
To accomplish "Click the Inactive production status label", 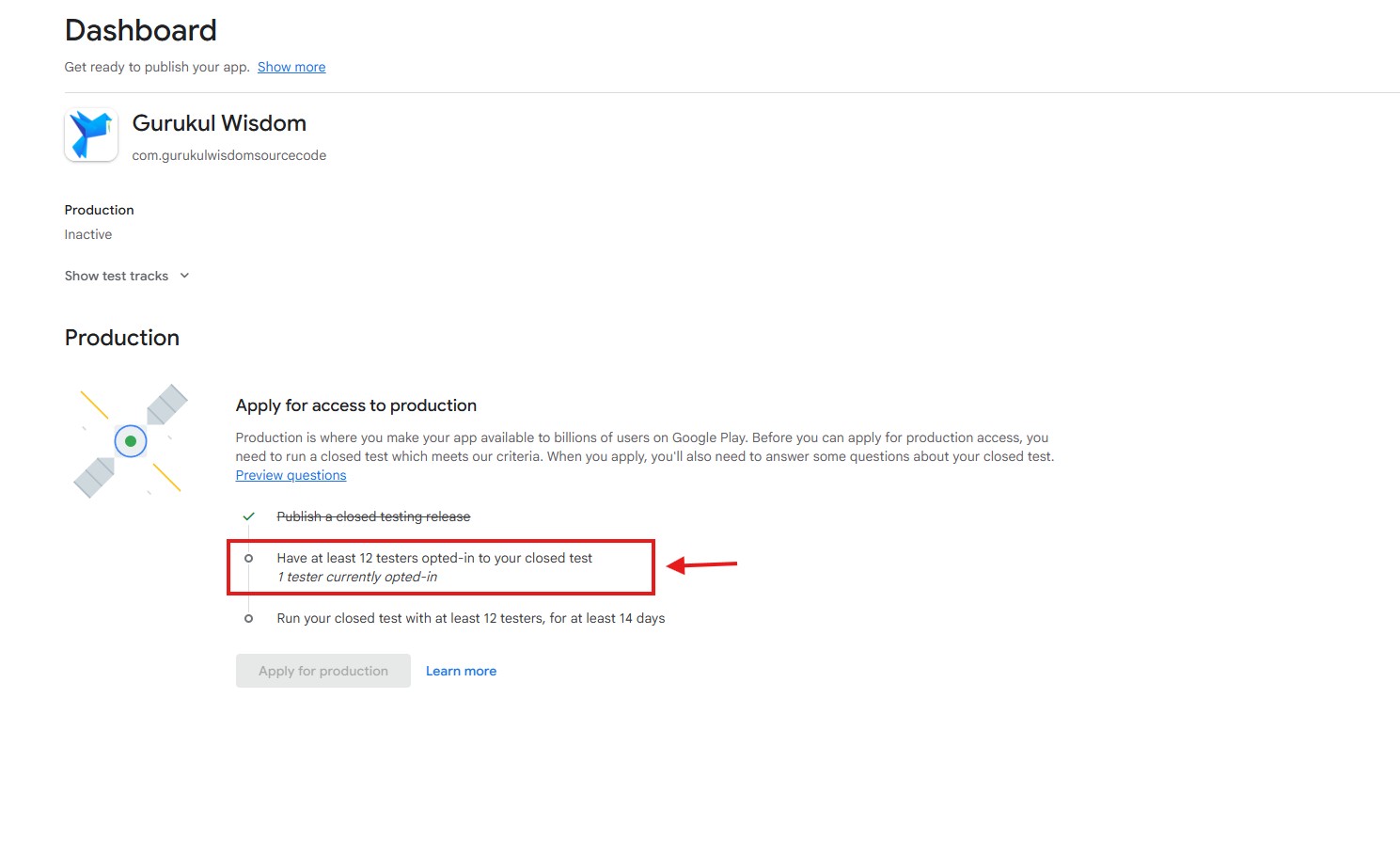I will coord(88,234).
